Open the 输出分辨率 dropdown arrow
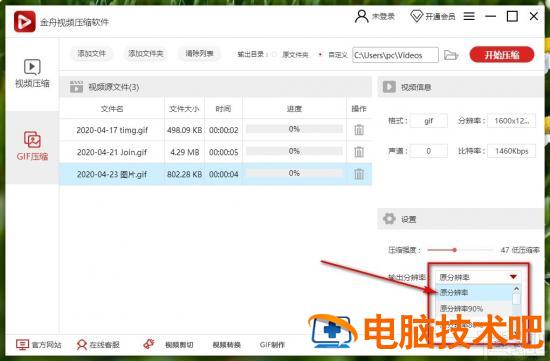This screenshot has width=550, height=361. [x=513, y=277]
